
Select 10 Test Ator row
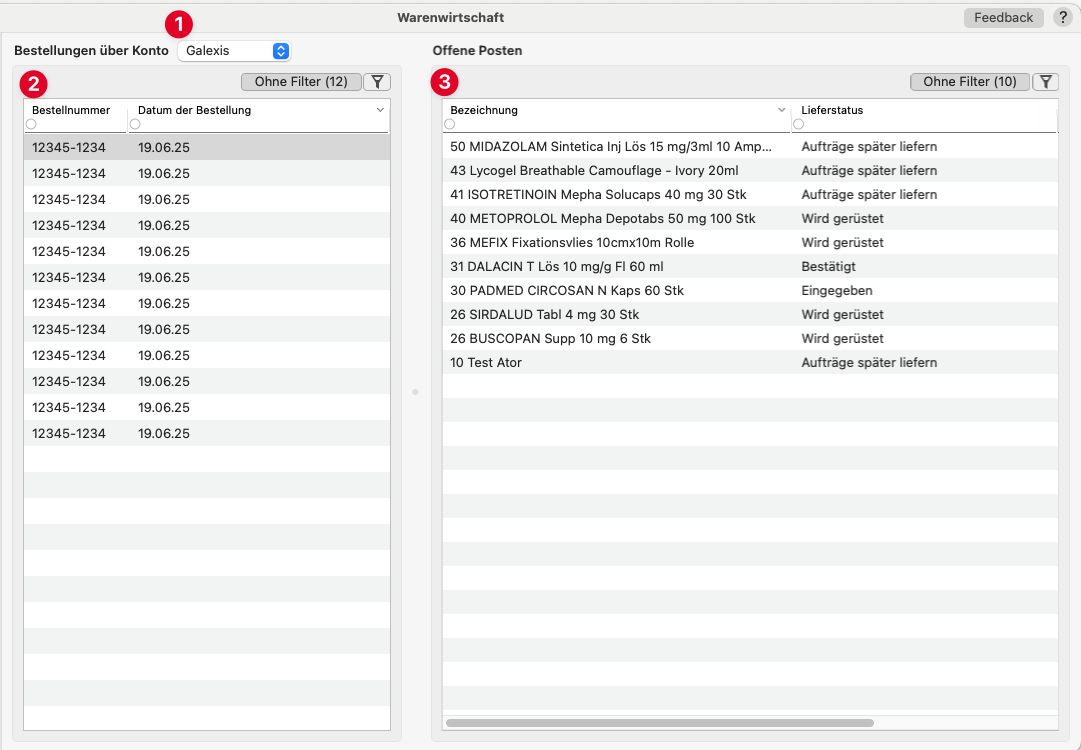coord(750,363)
